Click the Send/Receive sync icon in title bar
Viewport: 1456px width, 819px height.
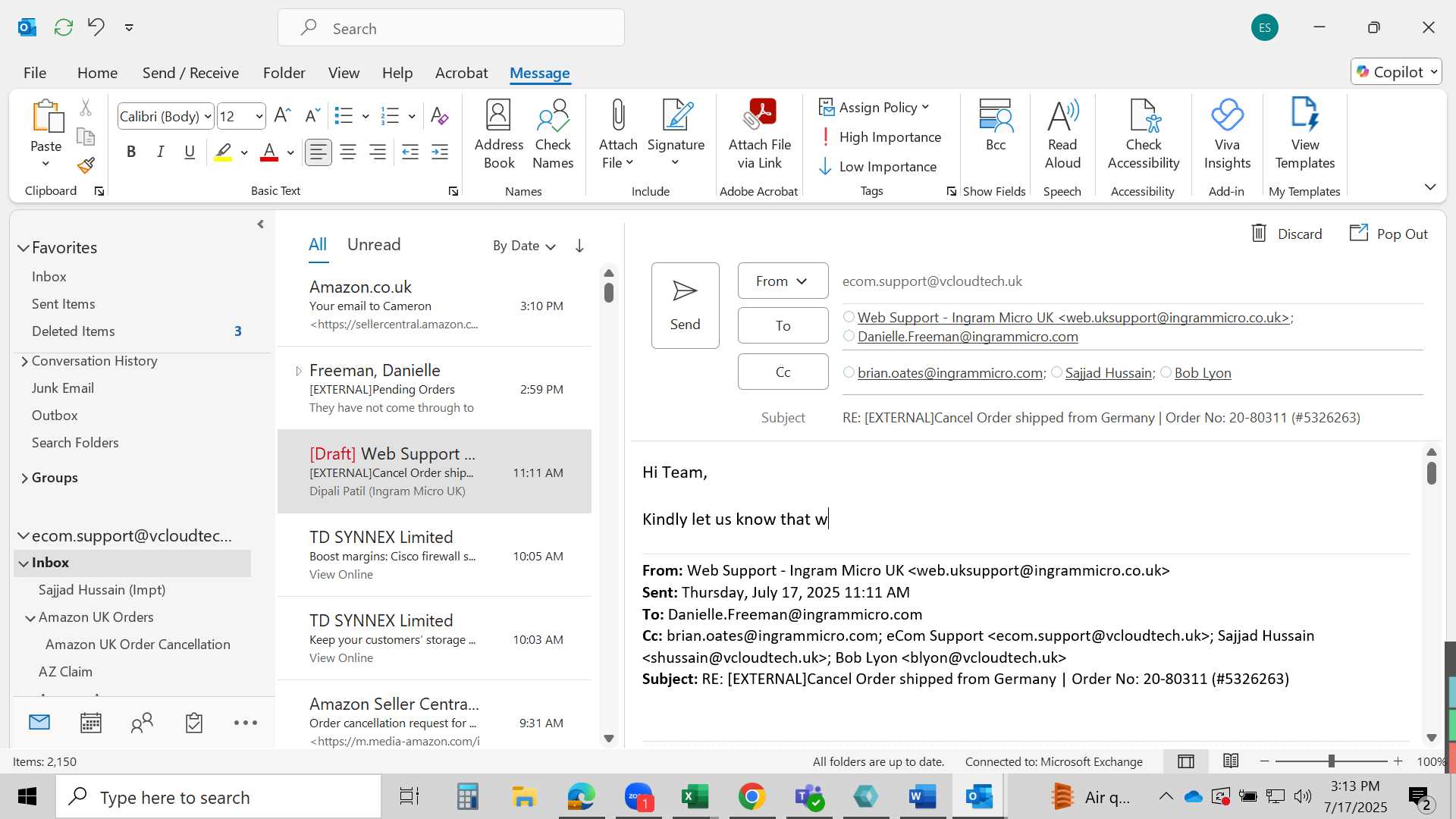point(64,27)
